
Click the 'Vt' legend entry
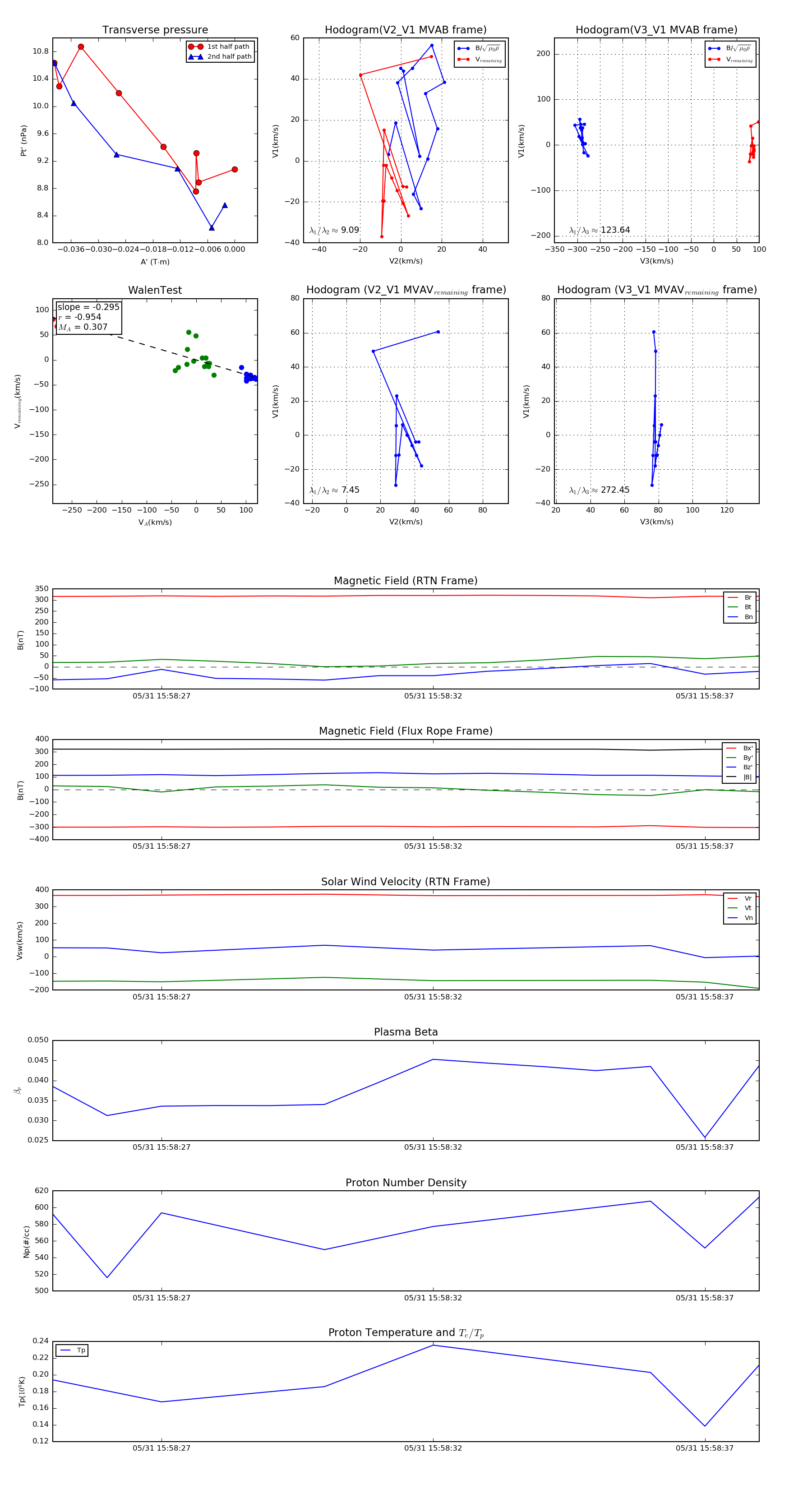click(x=740, y=908)
